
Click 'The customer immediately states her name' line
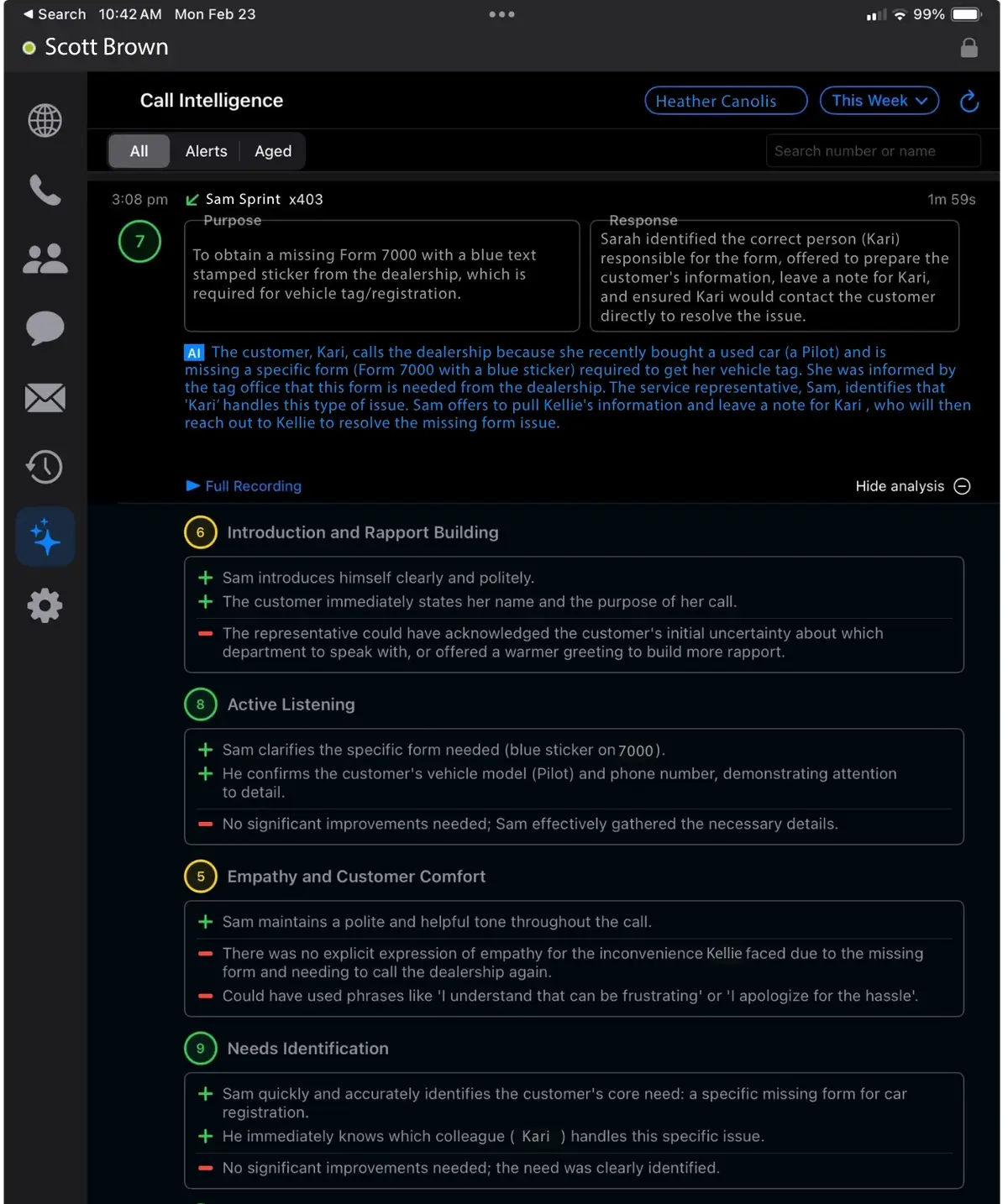[x=479, y=602]
